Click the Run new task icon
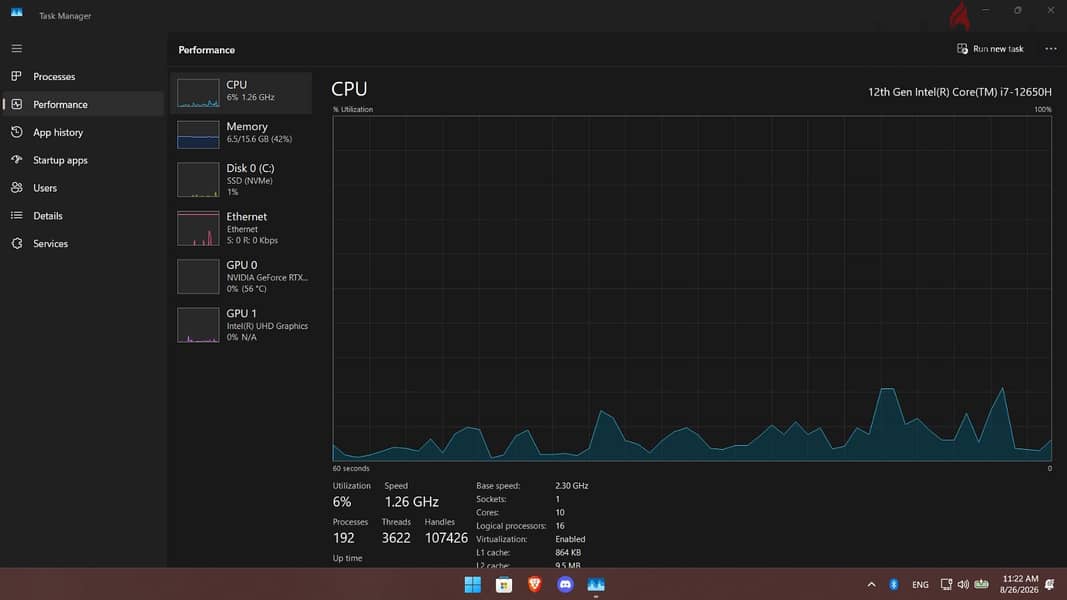The height and width of the screenshot is (600, 1067). click(962, 49)
